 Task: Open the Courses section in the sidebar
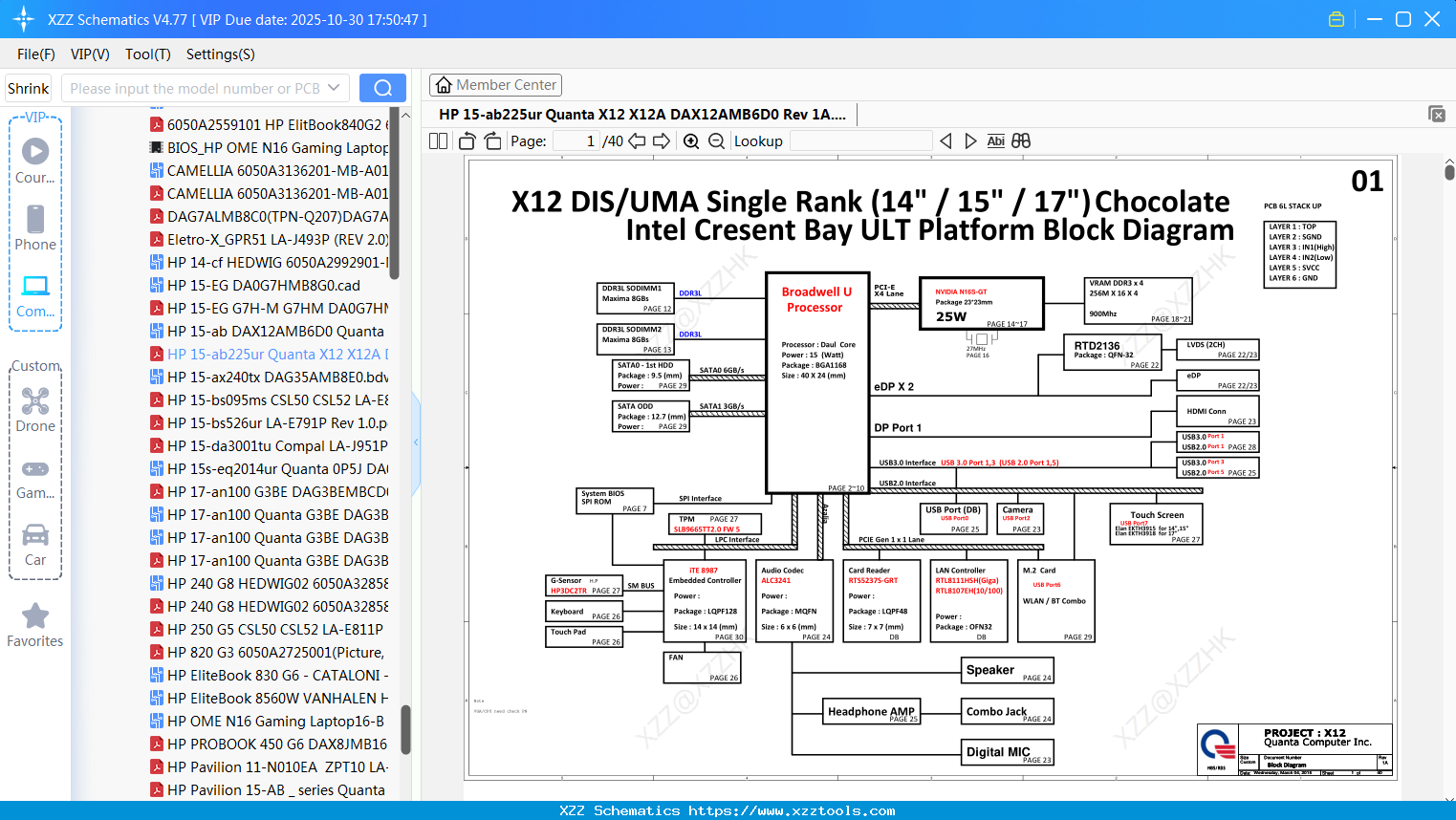(x=35, y=161)
